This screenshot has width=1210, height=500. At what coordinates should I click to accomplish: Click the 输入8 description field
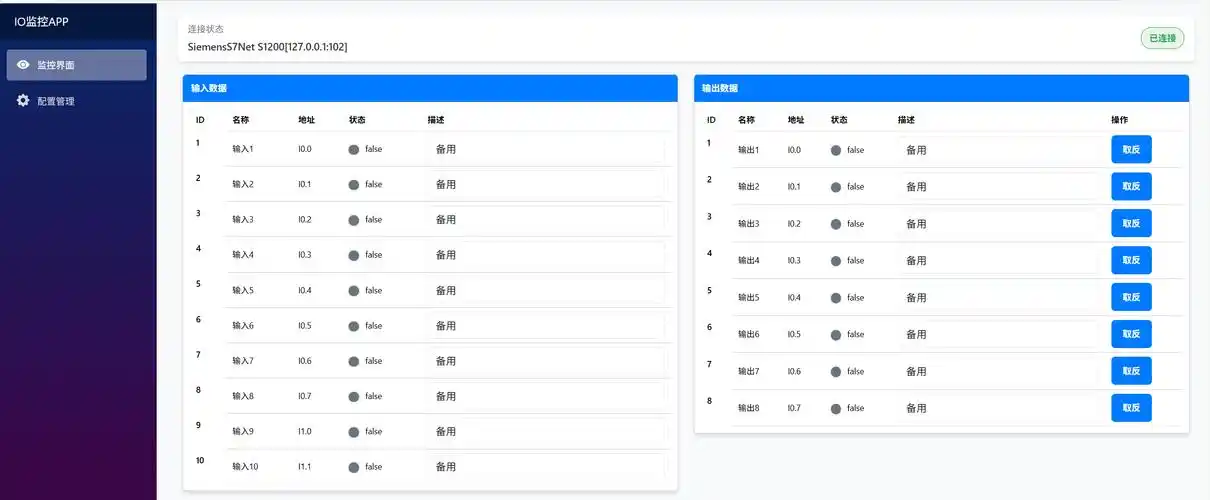click(x=546, y=396)
